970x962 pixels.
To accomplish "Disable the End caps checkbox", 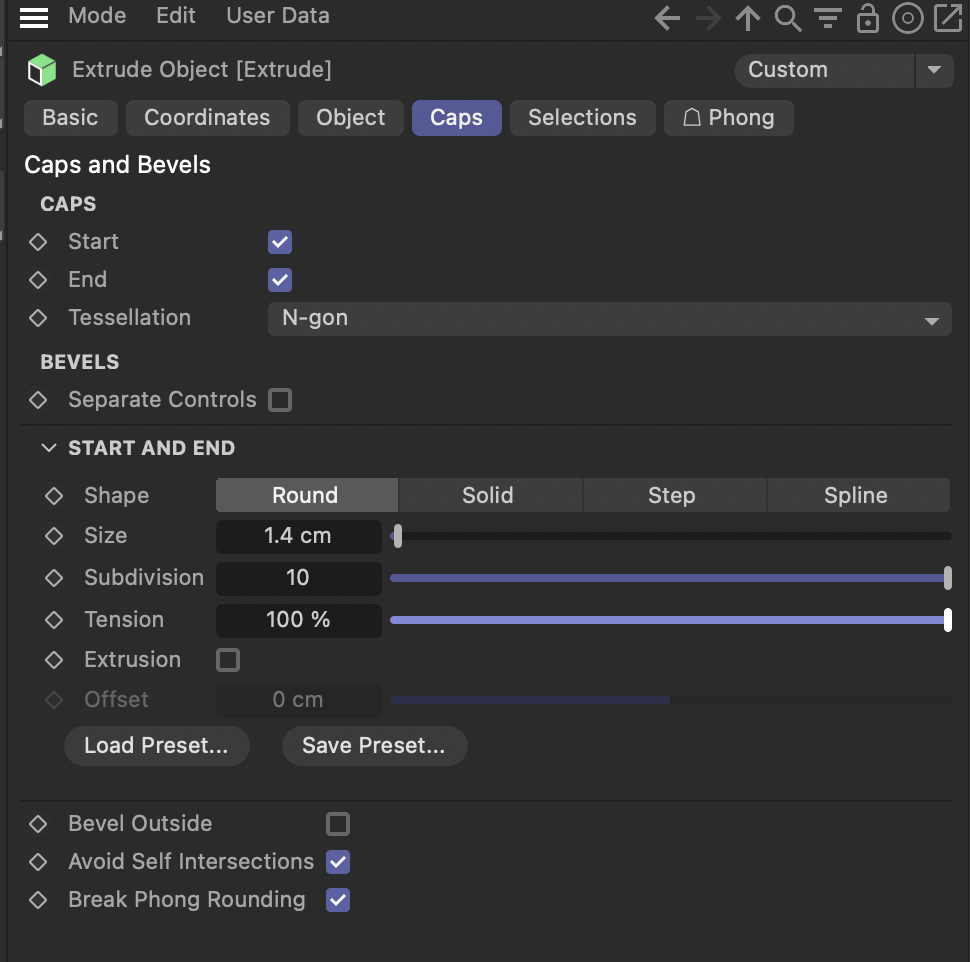I will click(x=279, y=279).
